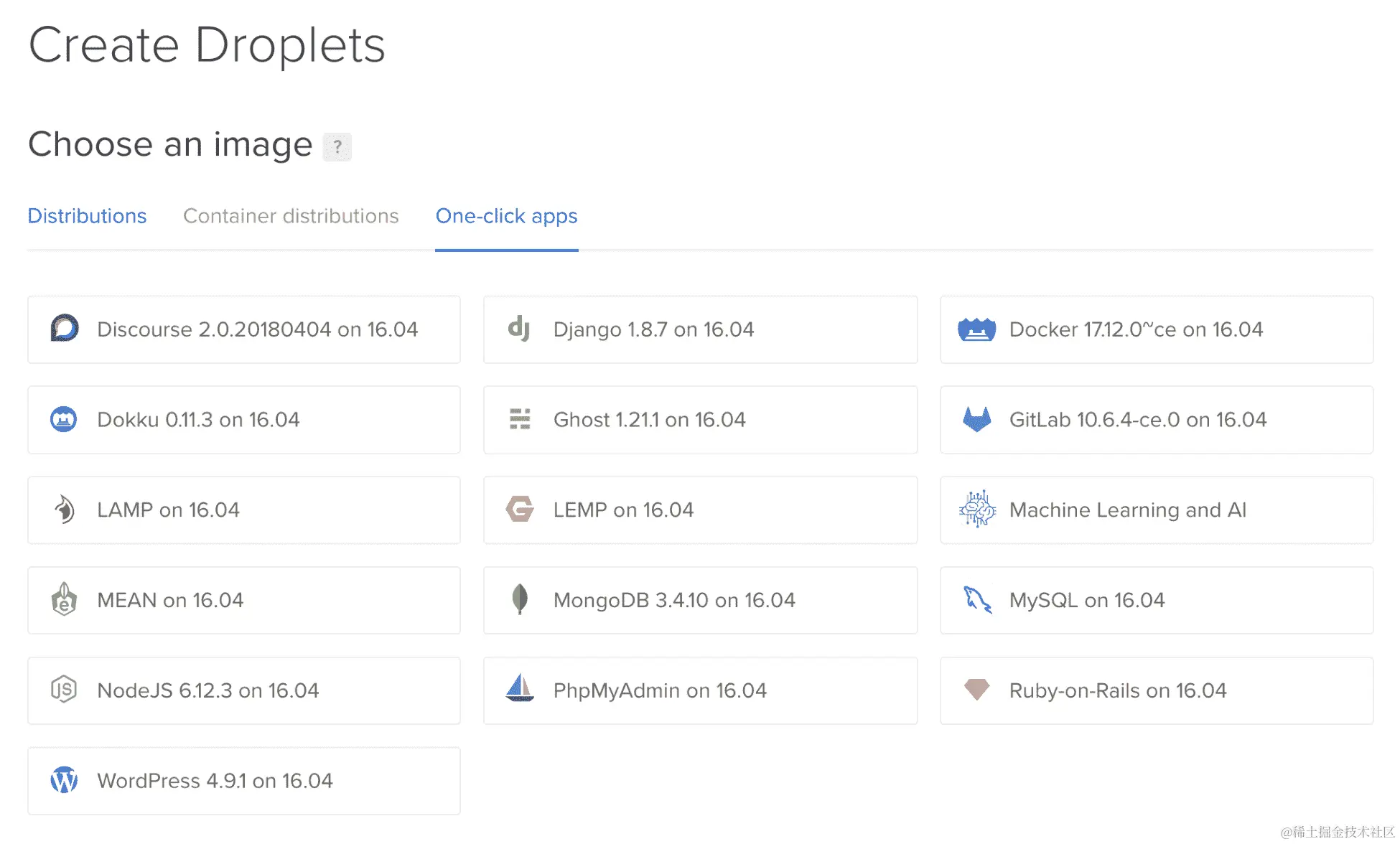Pick the LAMP on 16.04 image
1400x844 pixels.
[x=244, y=510]
